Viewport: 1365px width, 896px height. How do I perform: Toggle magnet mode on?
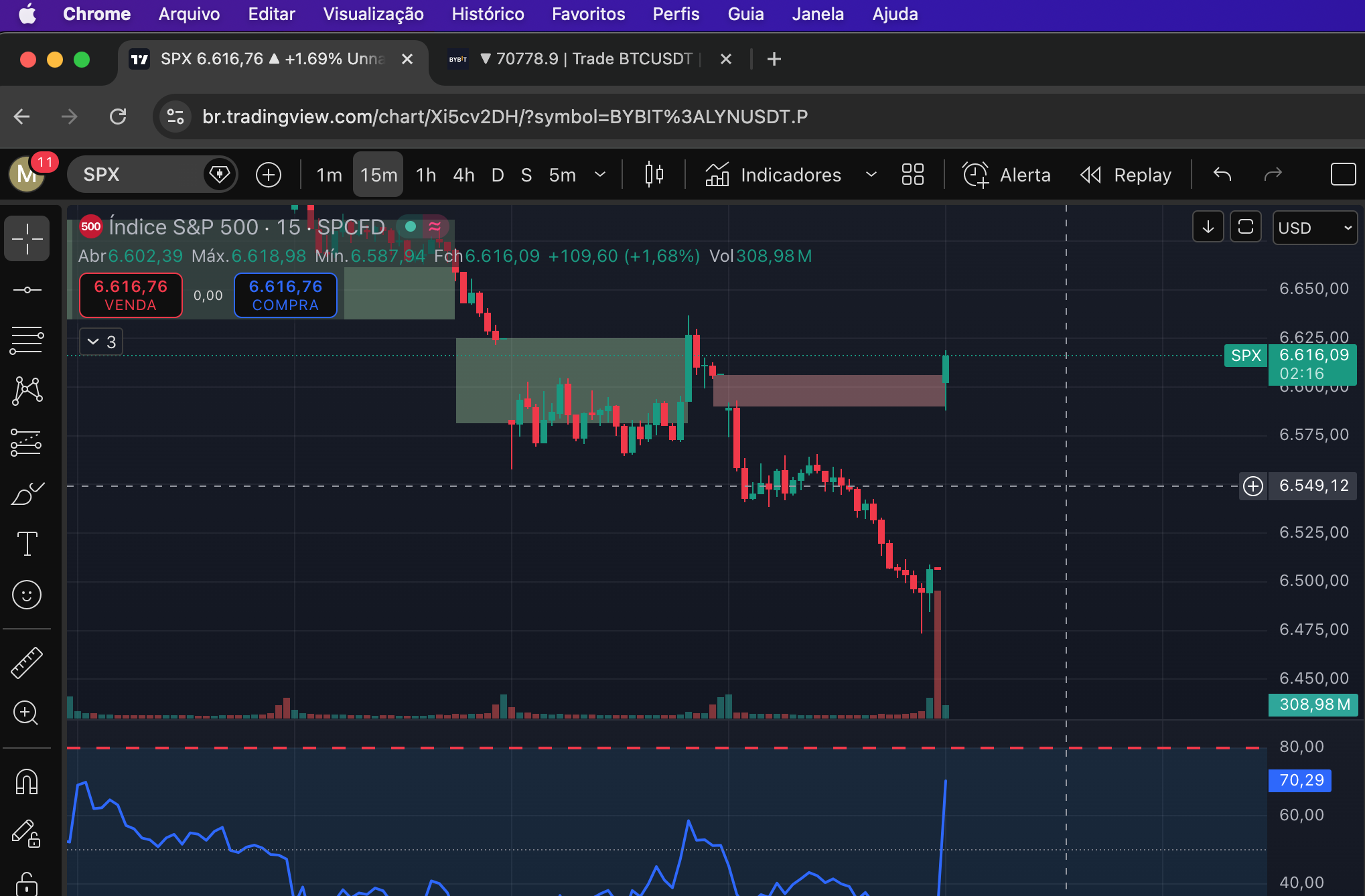(27, 781)
